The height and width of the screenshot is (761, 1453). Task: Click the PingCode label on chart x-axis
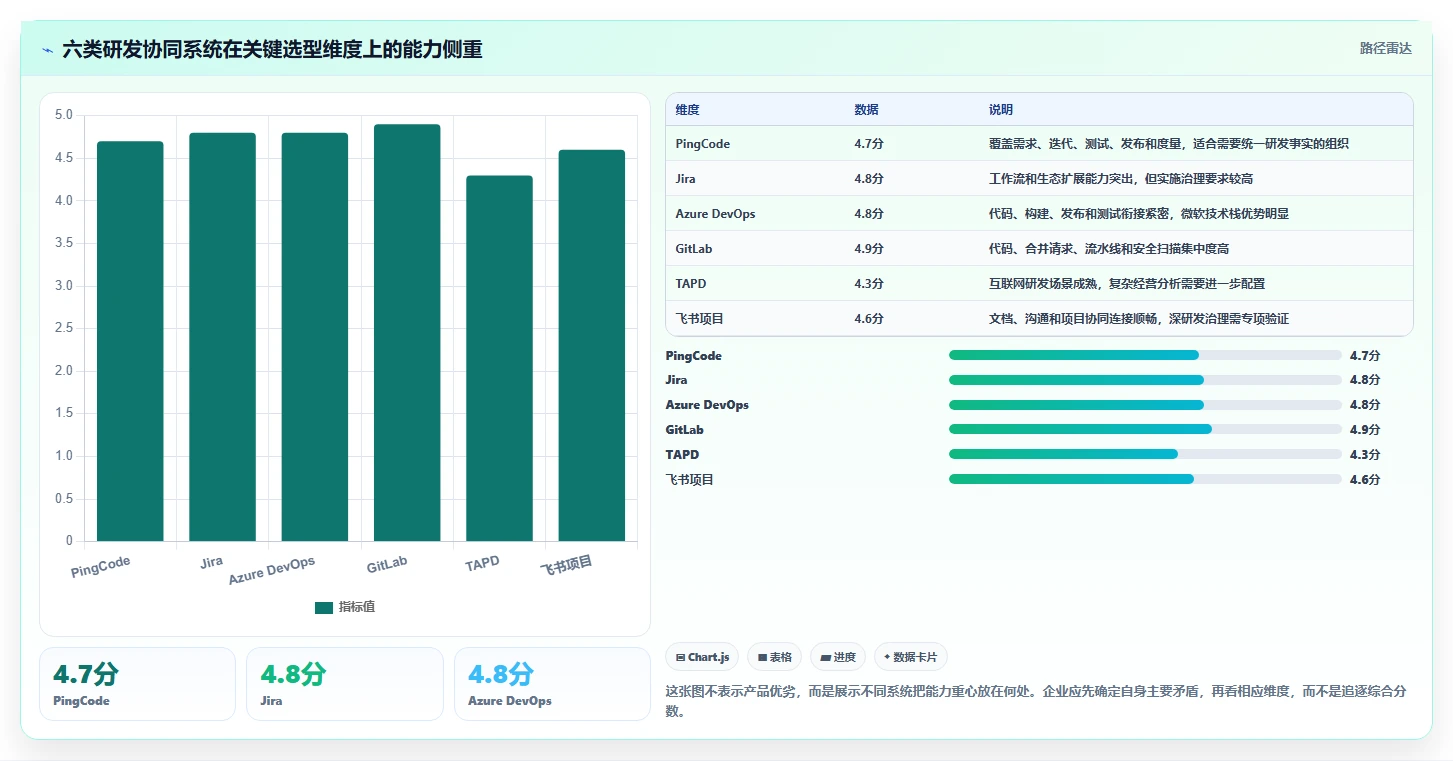[101, 567]
